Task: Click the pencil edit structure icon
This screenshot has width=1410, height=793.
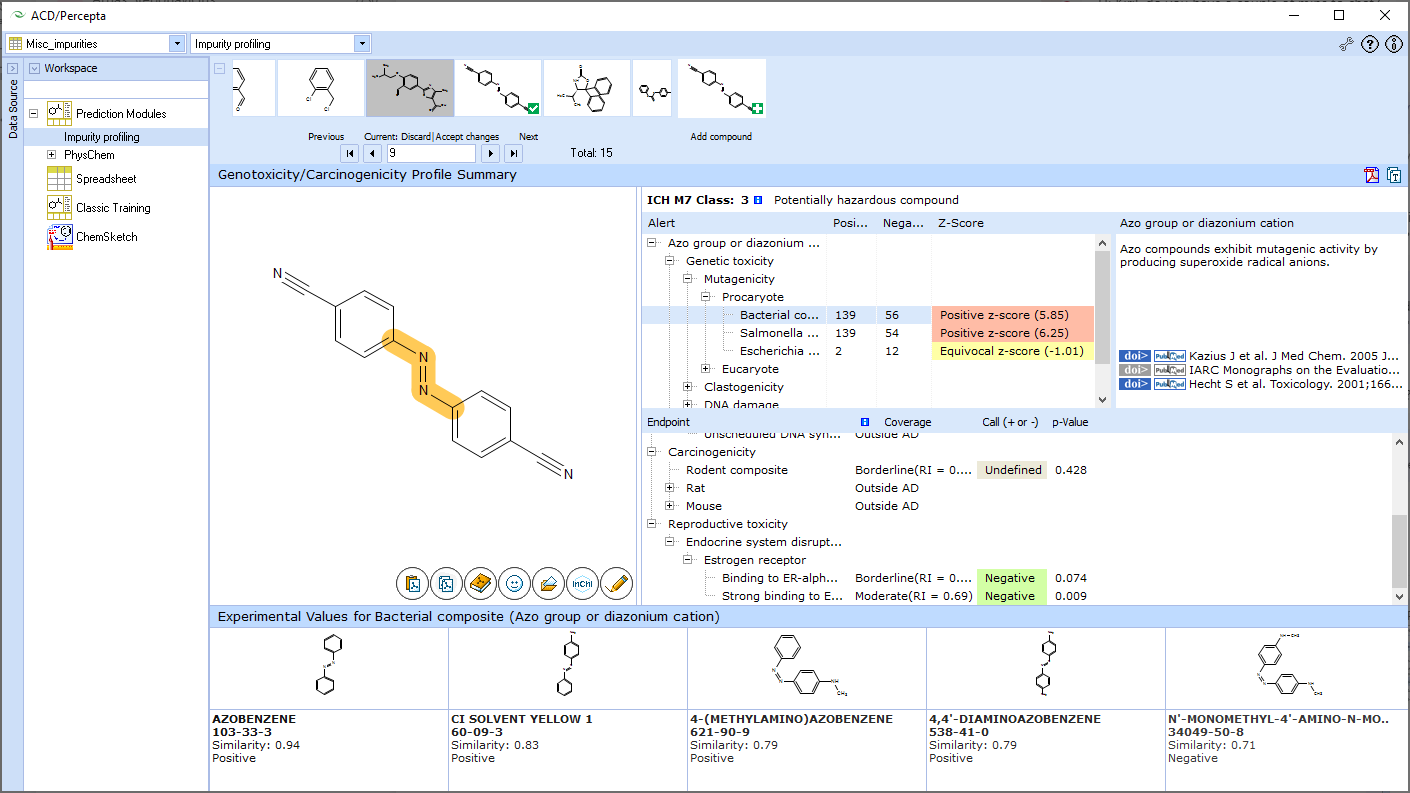Action: [x=616, y=582]
